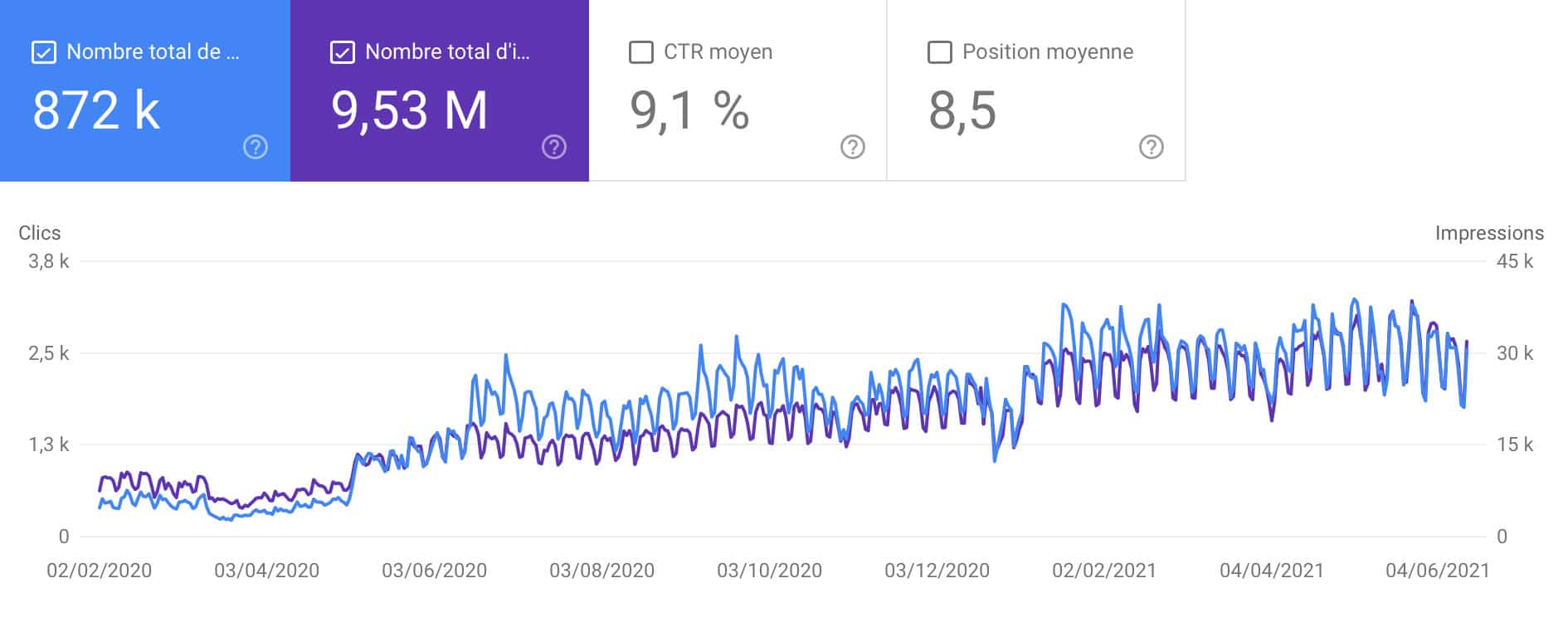Click the 02/02/2021 date label
This screenshot has width=1568, height=622.
point(1104,571)
